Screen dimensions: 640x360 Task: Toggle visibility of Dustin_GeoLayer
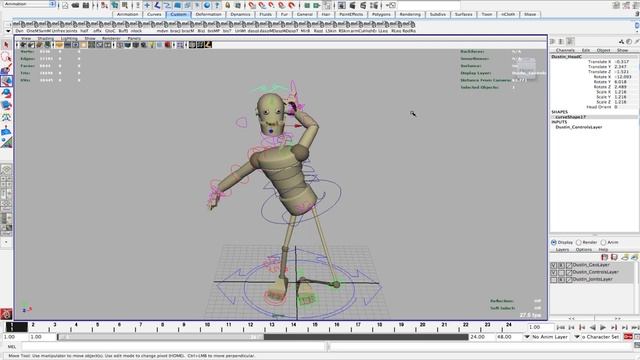click(x=554, y=265)
